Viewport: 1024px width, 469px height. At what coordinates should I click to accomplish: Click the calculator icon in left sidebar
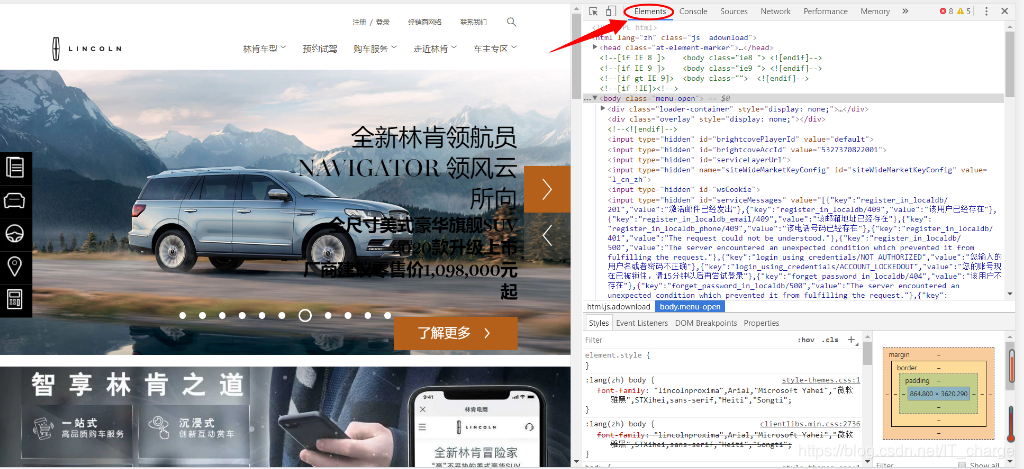(x=14, y=300)
